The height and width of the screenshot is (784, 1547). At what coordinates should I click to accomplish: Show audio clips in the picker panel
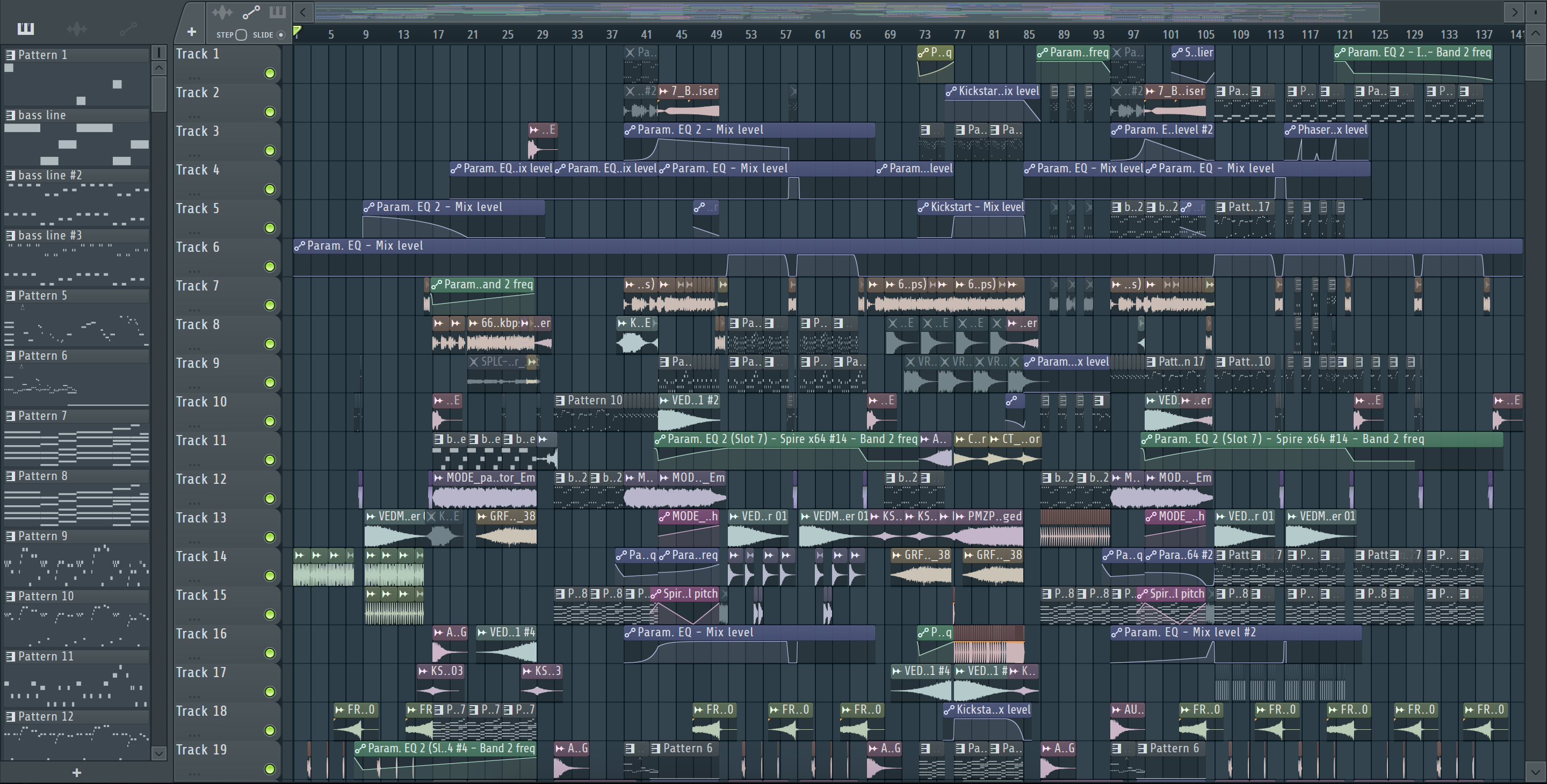pyautogui.click(x=77, y=28)
